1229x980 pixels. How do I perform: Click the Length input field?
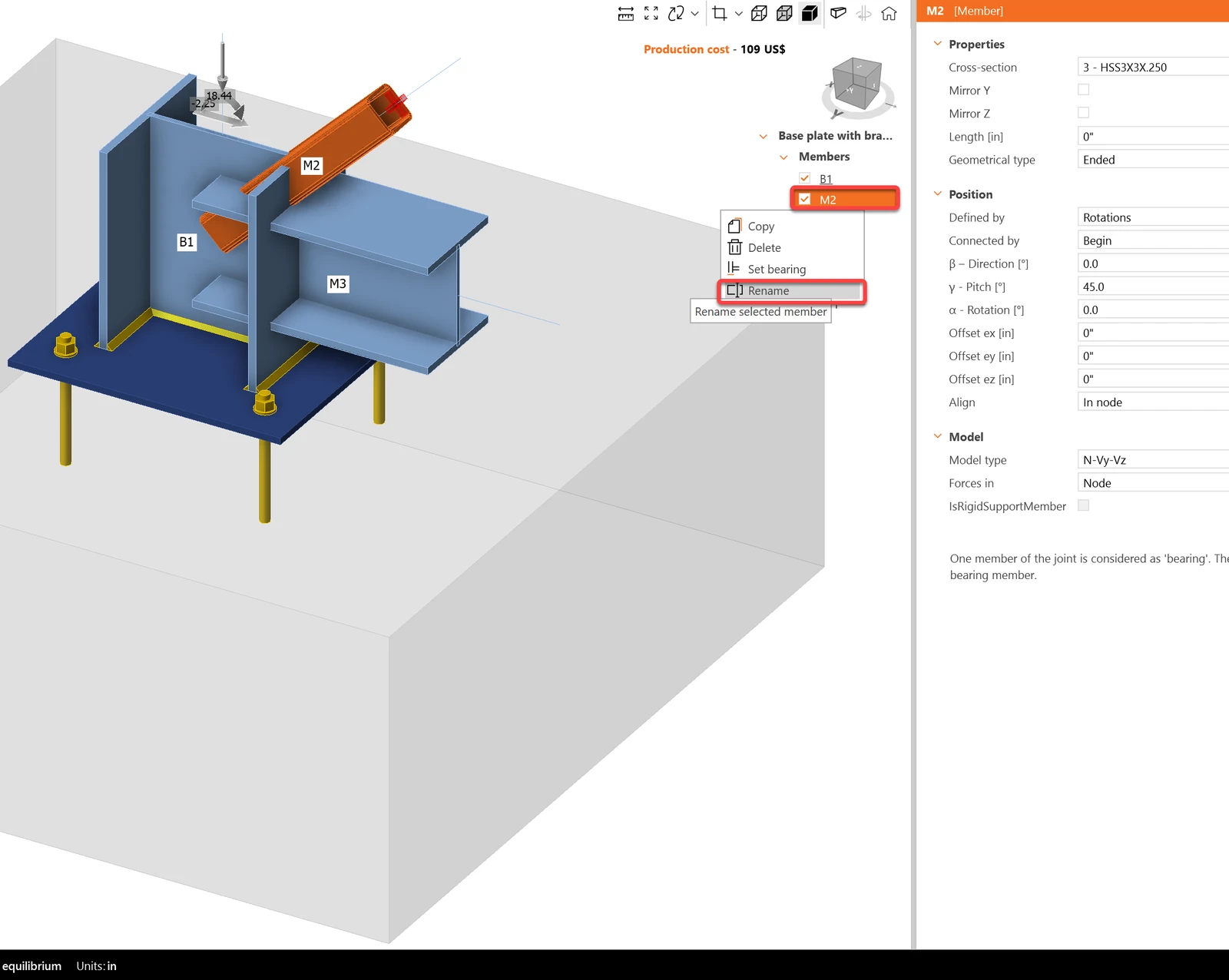tap(1153, 136)
